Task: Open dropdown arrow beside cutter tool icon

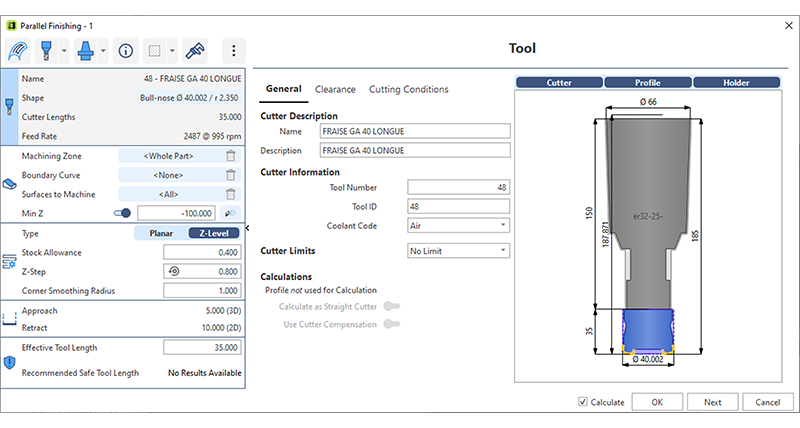Action: pos(65,50)
